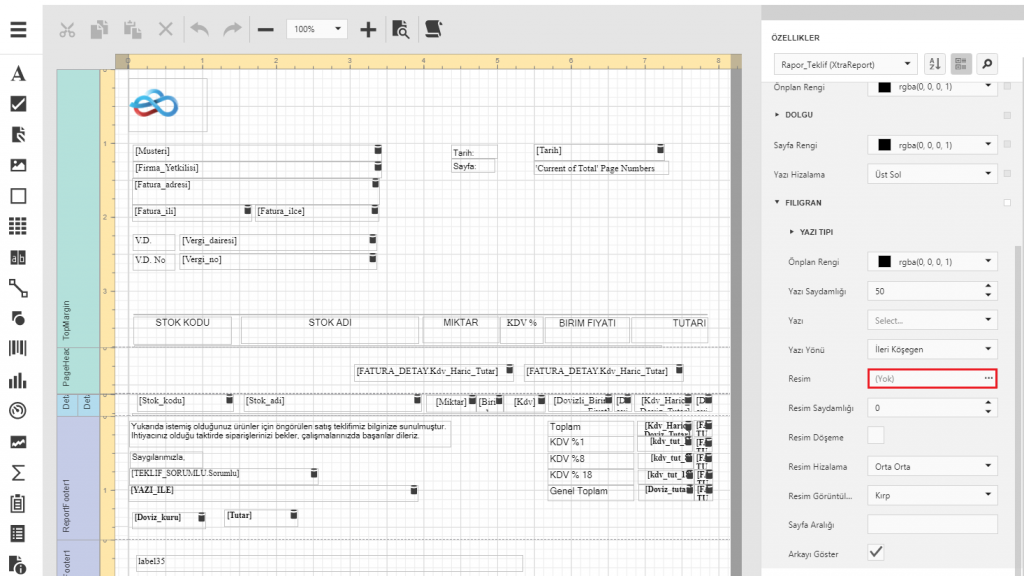The width and height of the screenshot is (1024, 576).
Task: Uncheck the Arkayı Göster checkbox
Action: pos(876,553)
